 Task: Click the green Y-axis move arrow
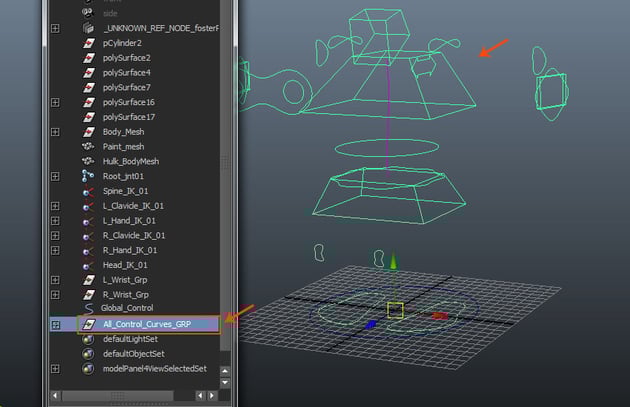pos(394,262)
